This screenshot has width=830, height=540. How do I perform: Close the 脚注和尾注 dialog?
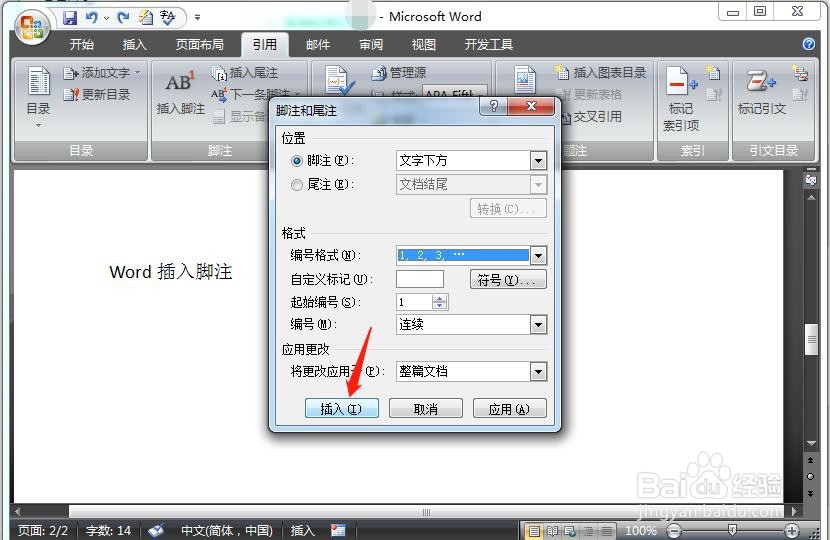coord(531,106)
